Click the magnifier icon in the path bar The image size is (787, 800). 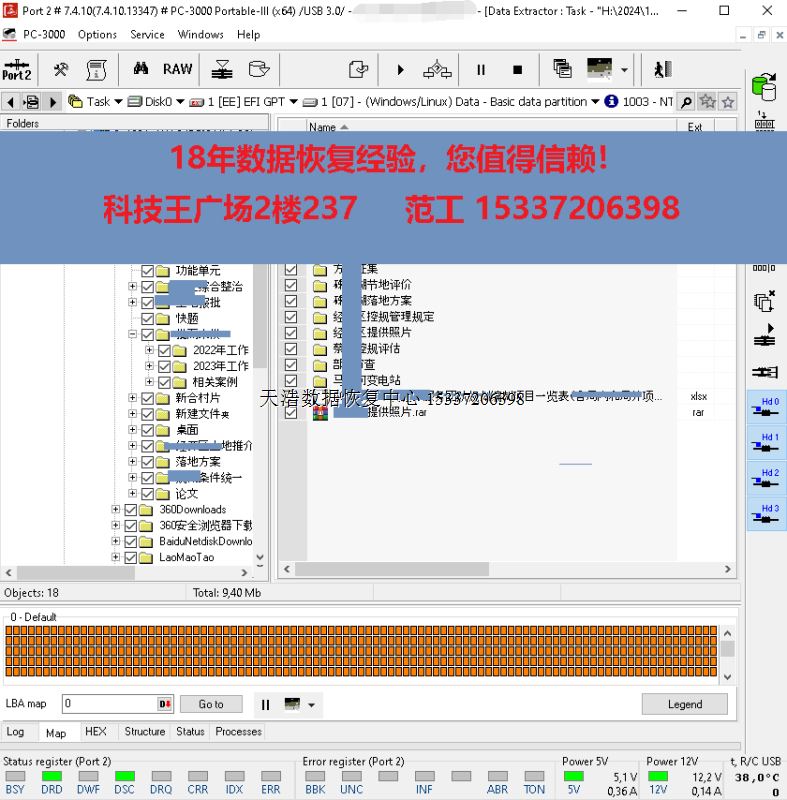[x=686, y=101]
